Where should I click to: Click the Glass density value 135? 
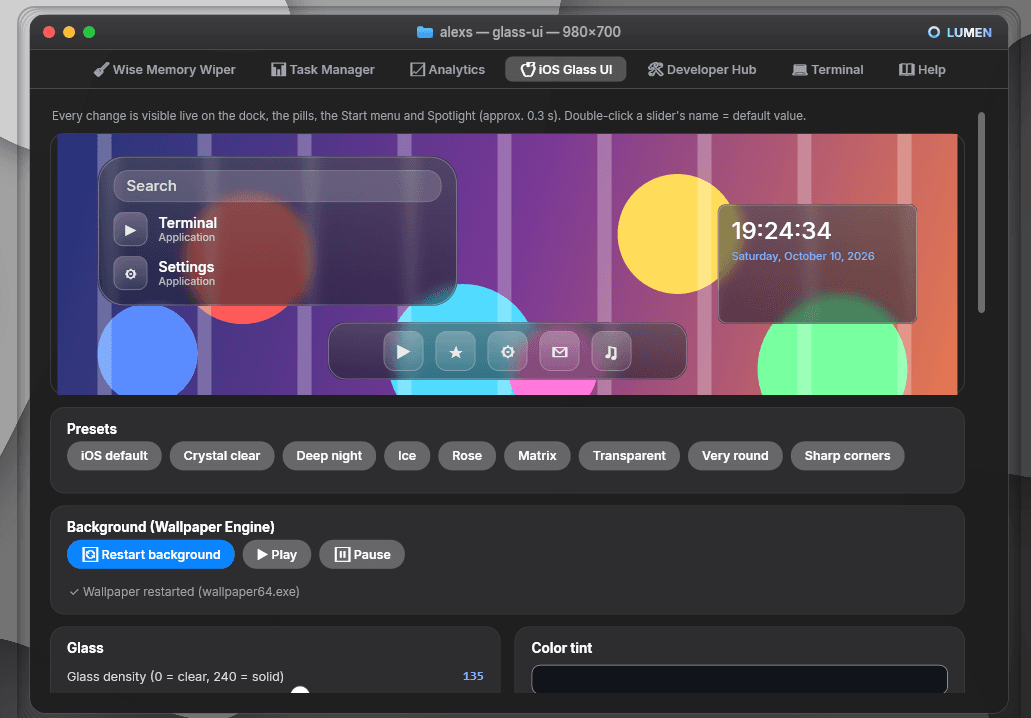click(473, 676)
